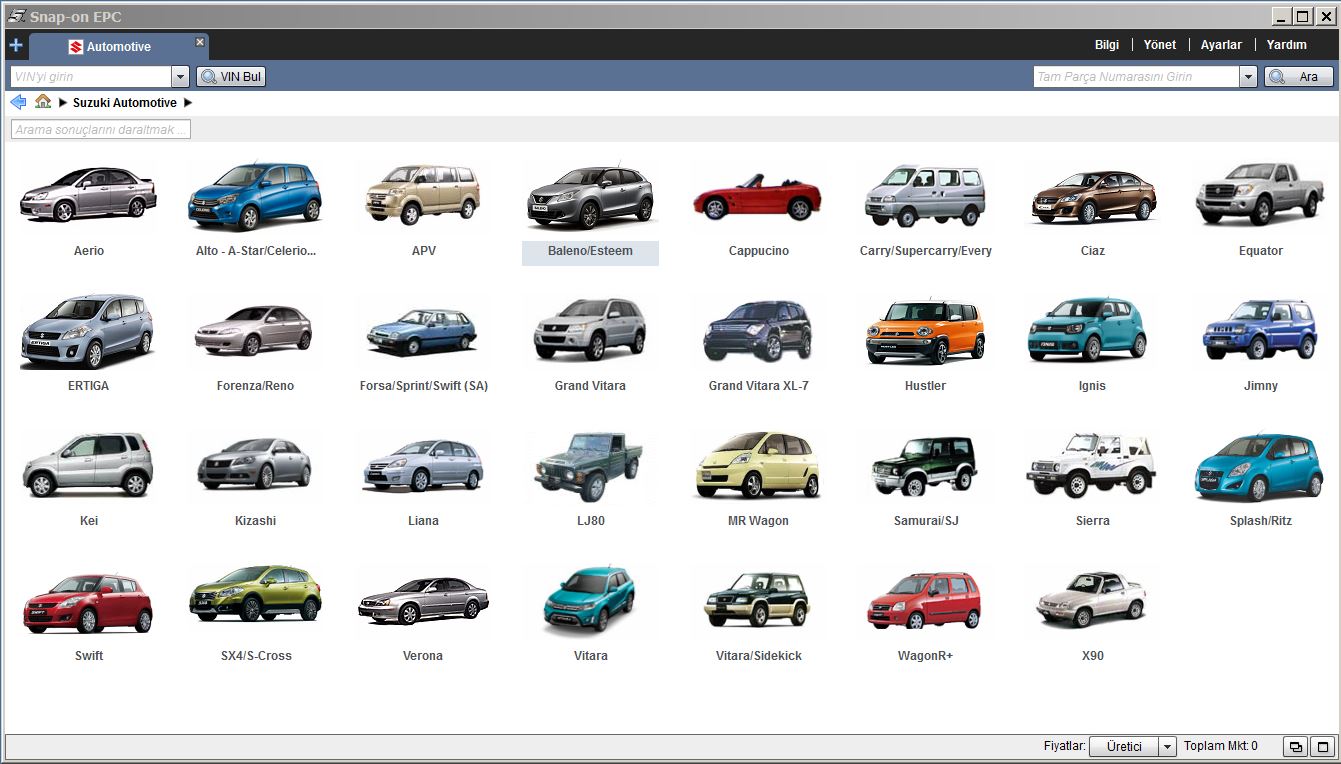Click the Suzuki Automotive breadcrumb
This screenshot has width=1341, height=764.
click(125, 103)
